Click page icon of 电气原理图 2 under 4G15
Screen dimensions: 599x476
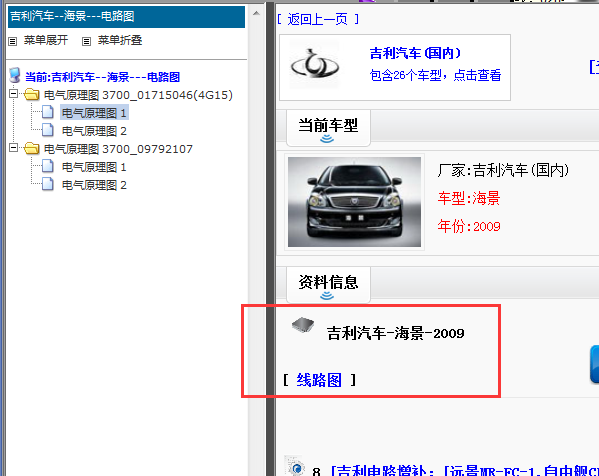click(x=47, y=130)
